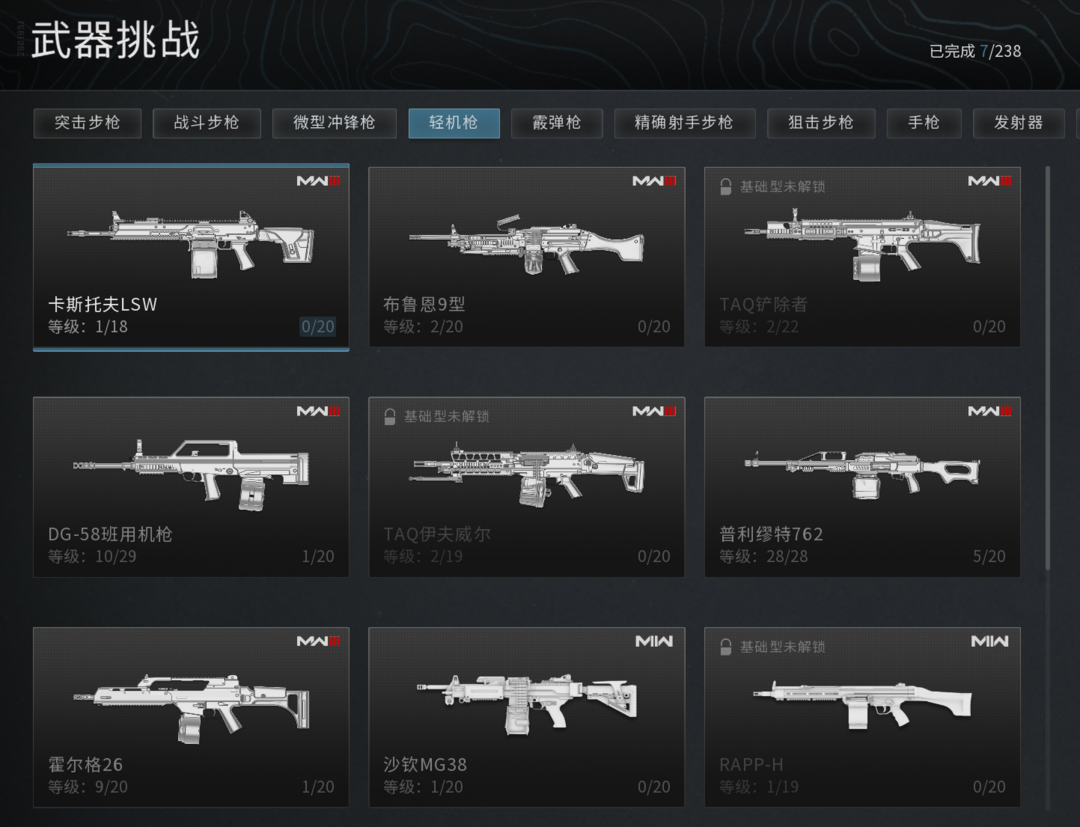
Task: Click the lock icon on RAPP-H card
Action: [725, 647]
